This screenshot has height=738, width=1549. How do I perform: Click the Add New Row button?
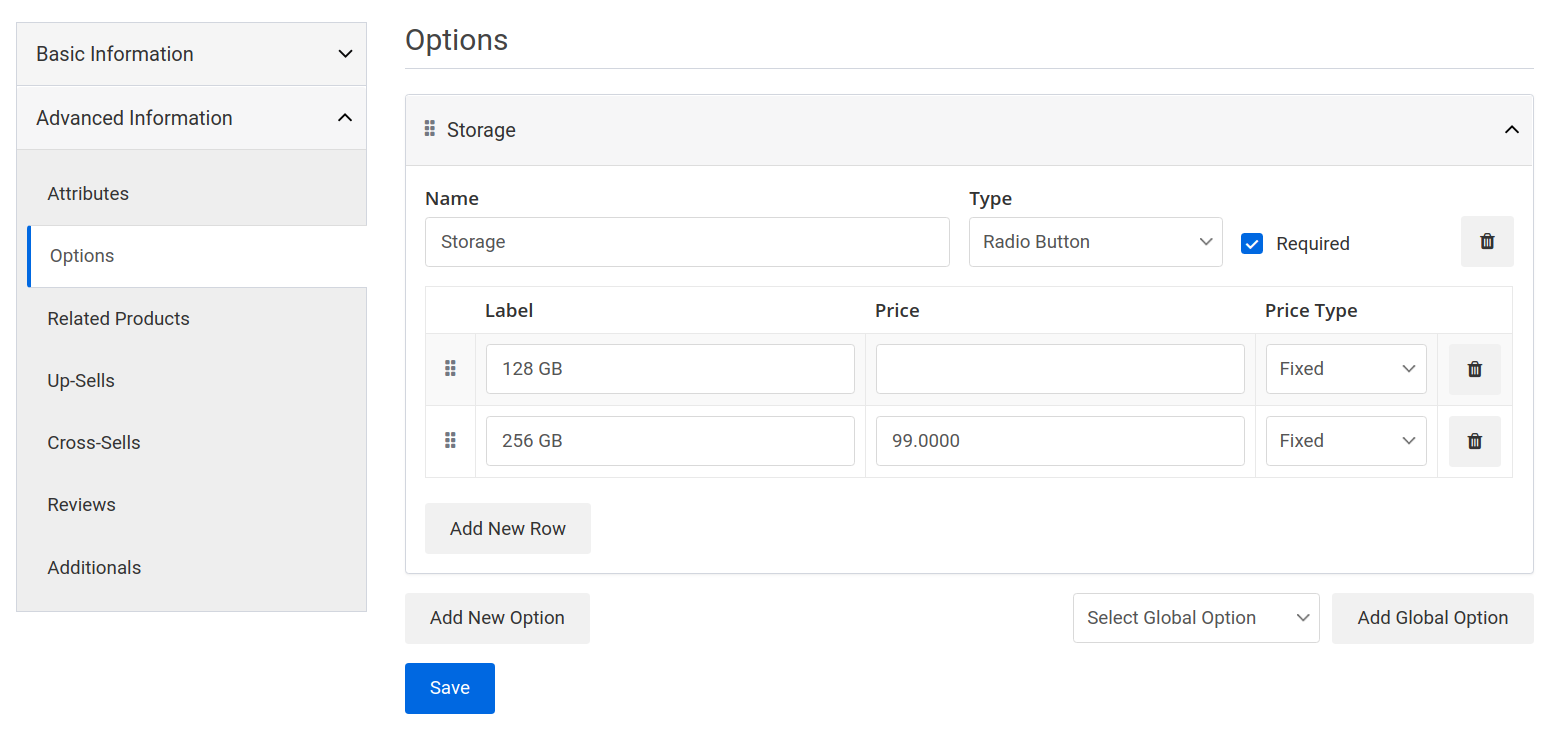point(507,528)
